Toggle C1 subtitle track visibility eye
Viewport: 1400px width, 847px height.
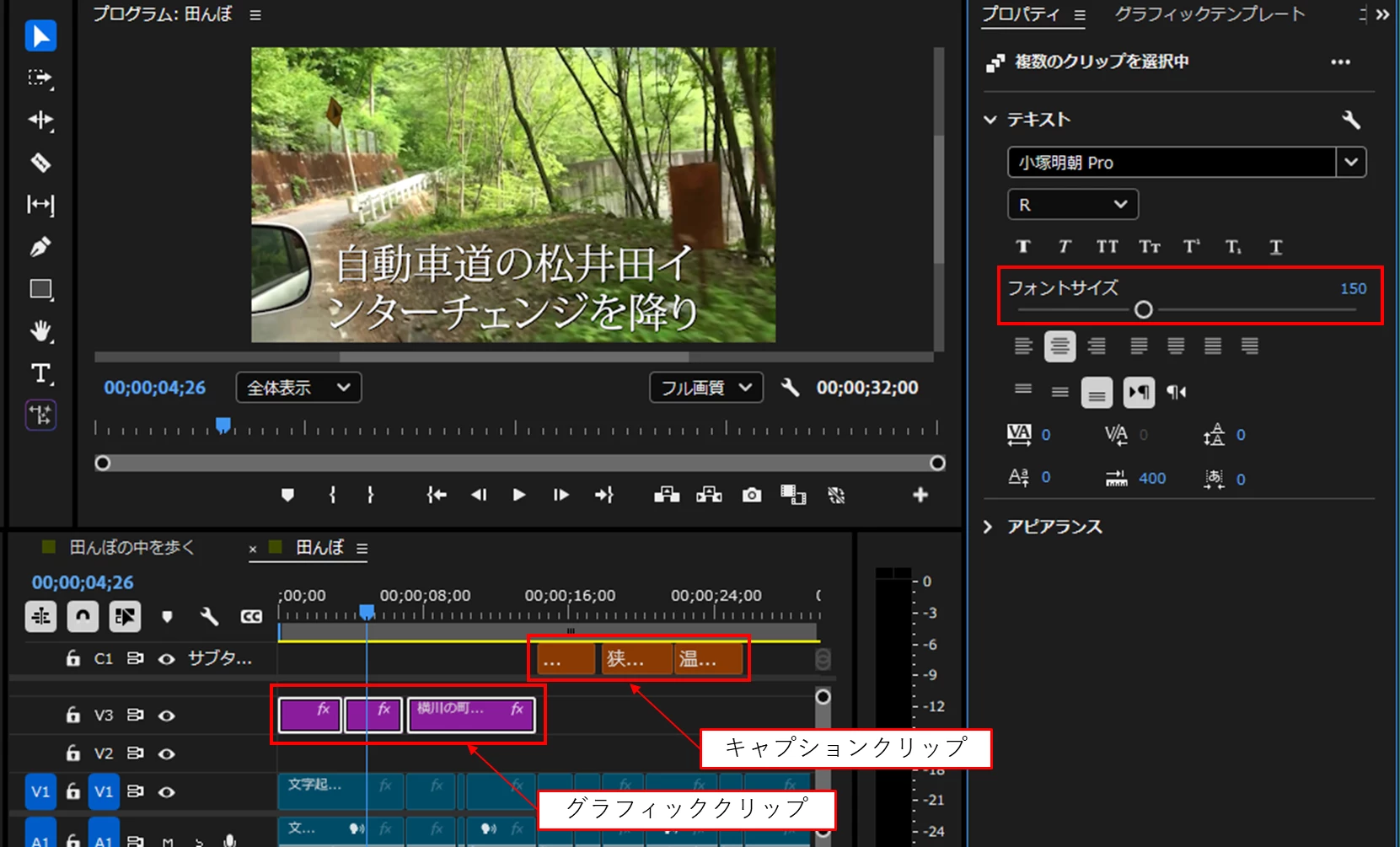(x=167, y=658)
